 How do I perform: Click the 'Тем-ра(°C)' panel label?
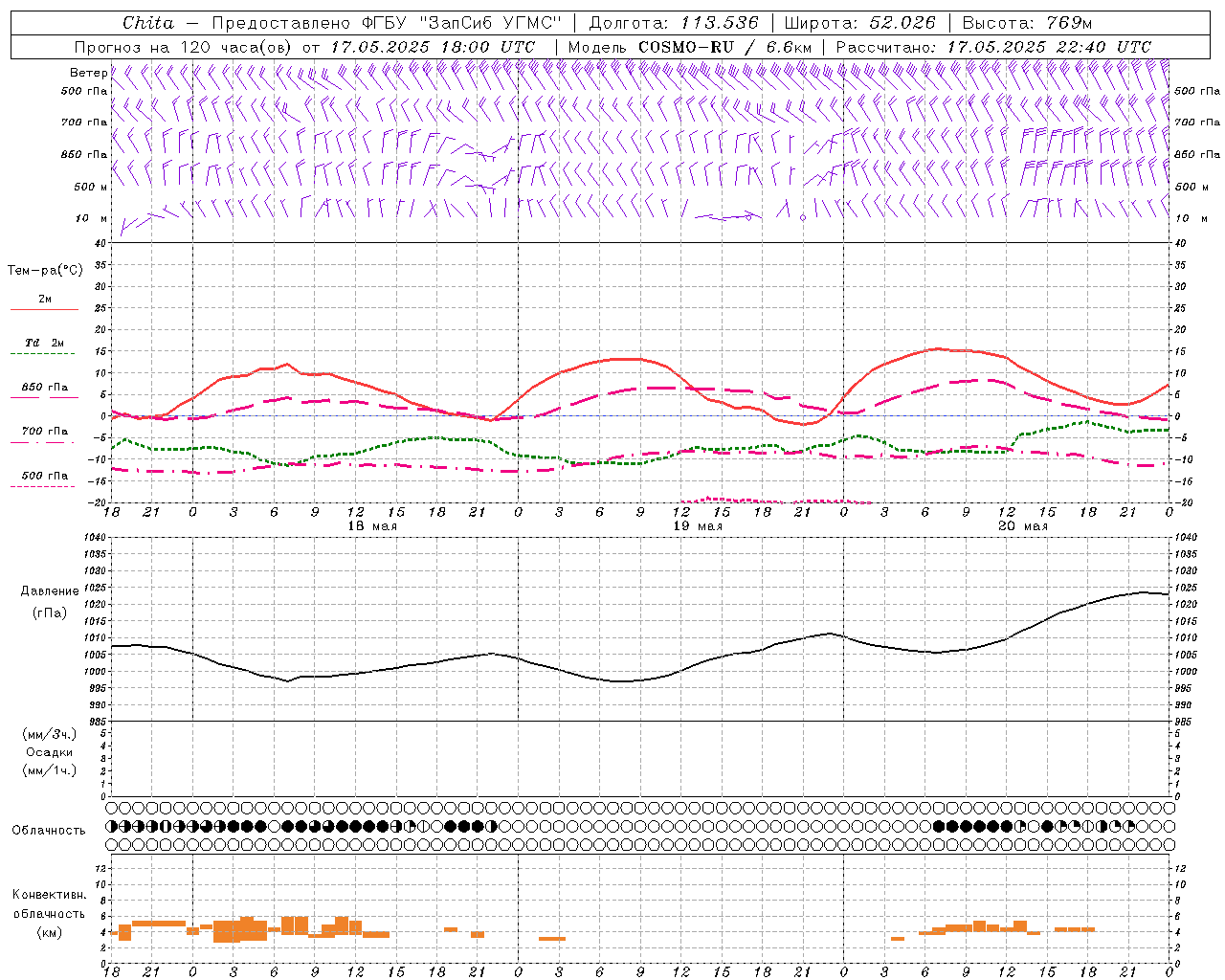point(45,271)
